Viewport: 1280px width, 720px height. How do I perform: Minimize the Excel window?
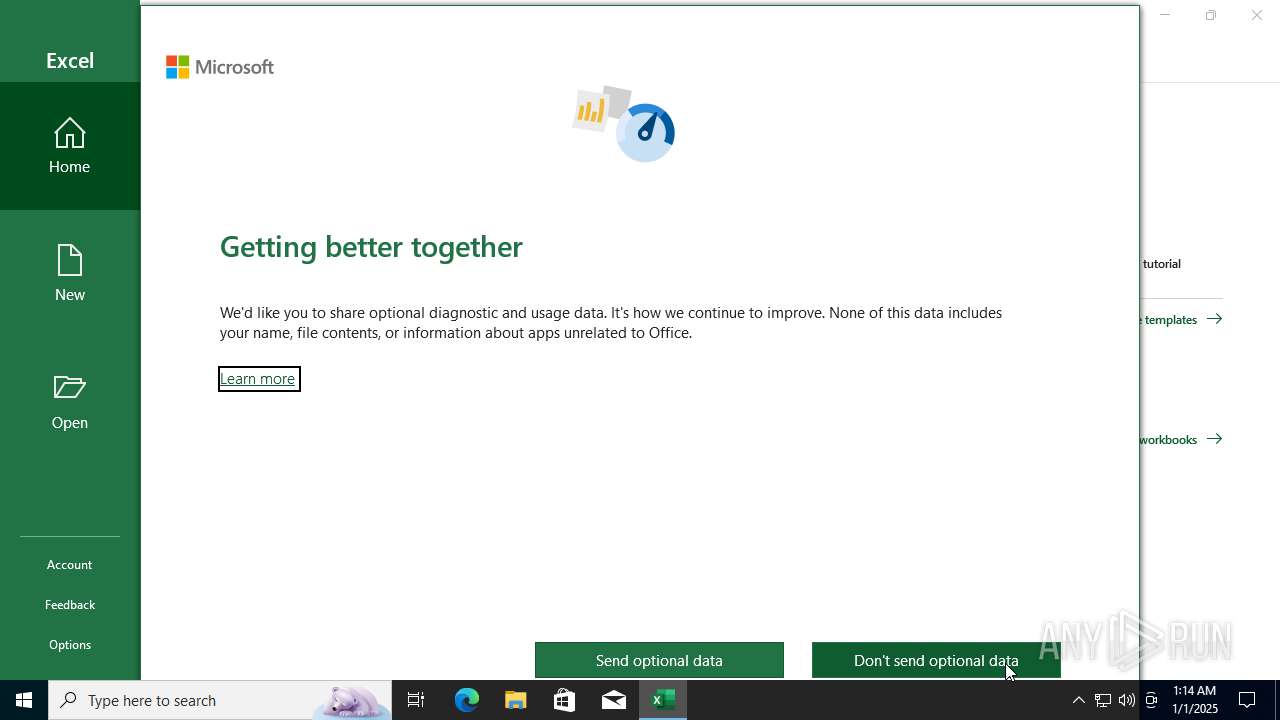[1164, 15]
